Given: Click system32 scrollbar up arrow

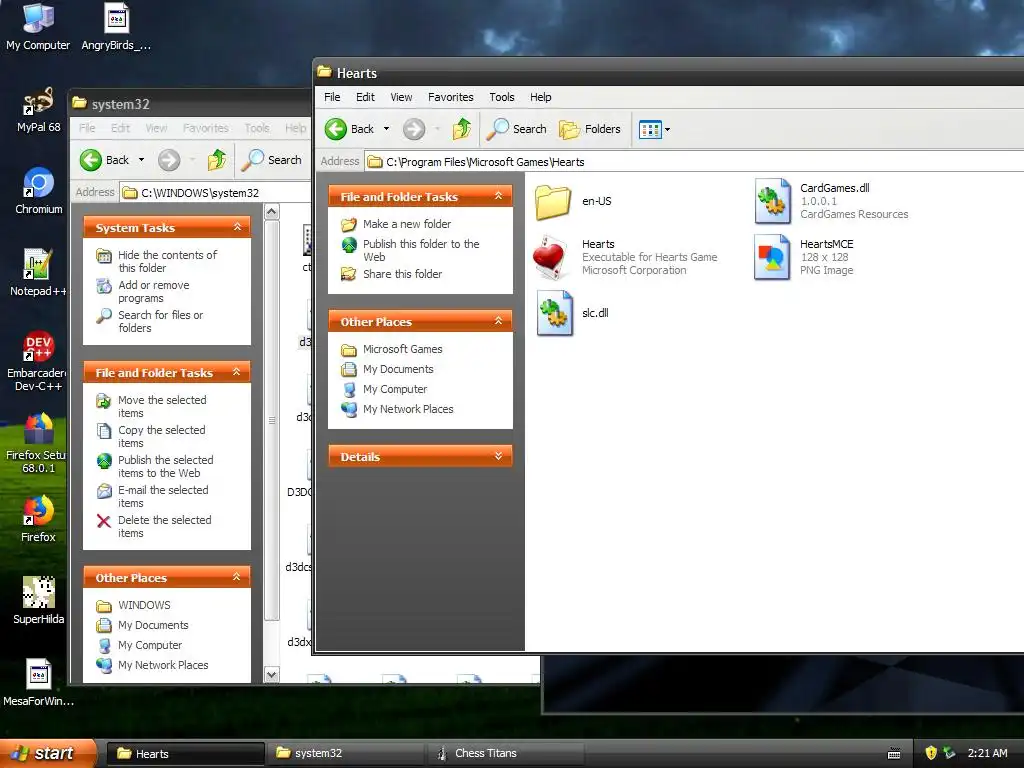Looking at the screenshot, I should pos(272,212).
